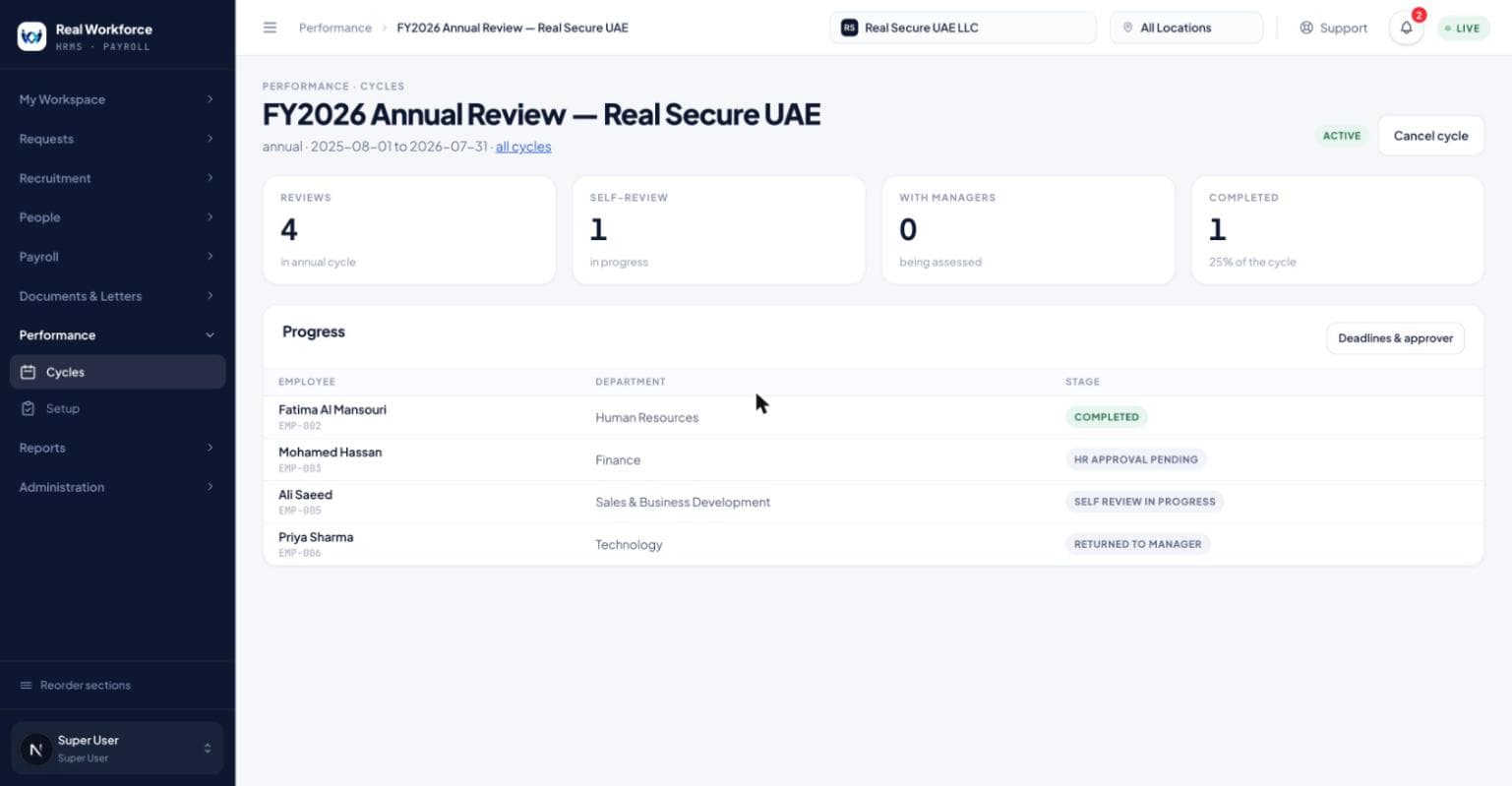Expand the Reports section chevron

(210, 448)
